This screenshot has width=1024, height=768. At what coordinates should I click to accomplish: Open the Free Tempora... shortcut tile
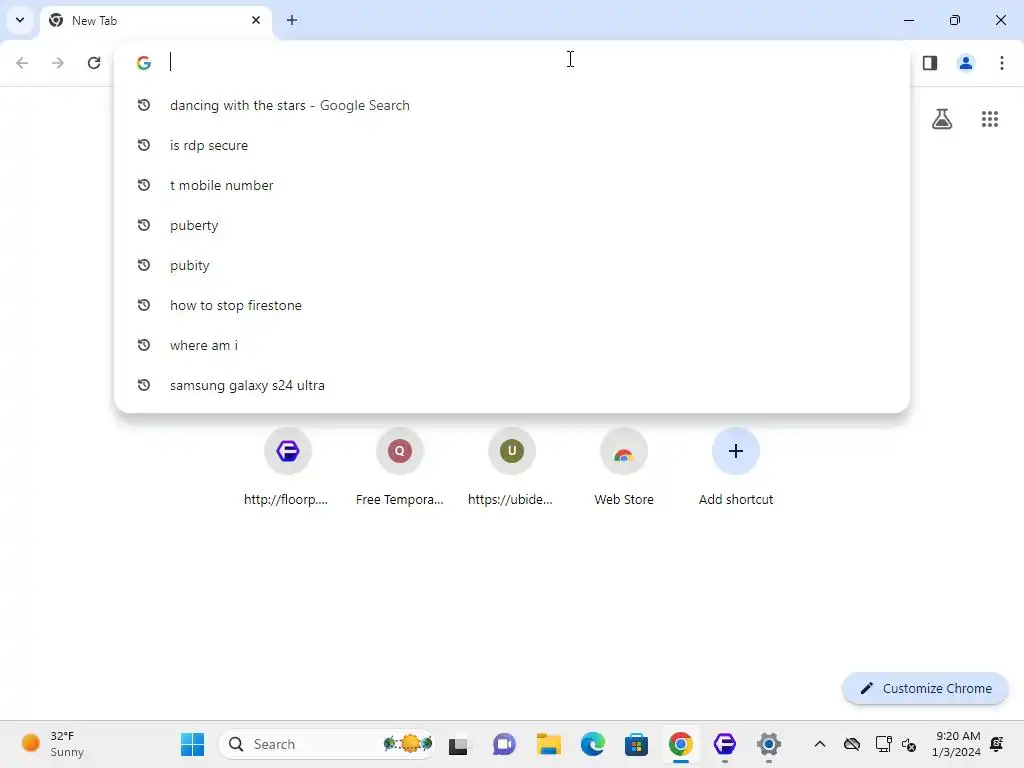(x=400, y=465)
